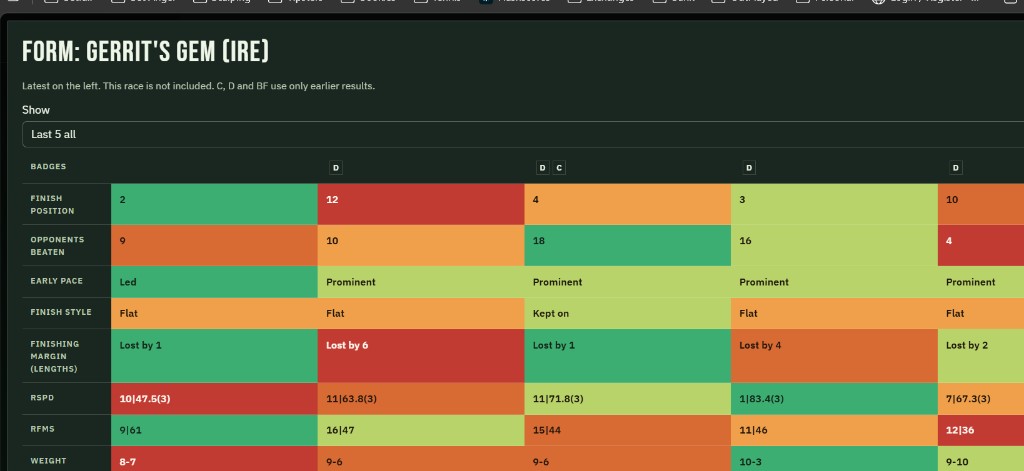Select the Form: Gerrit's Gem (IRE) heading
The width and height of the screenshot is (1024, 471).
point(146,51)
